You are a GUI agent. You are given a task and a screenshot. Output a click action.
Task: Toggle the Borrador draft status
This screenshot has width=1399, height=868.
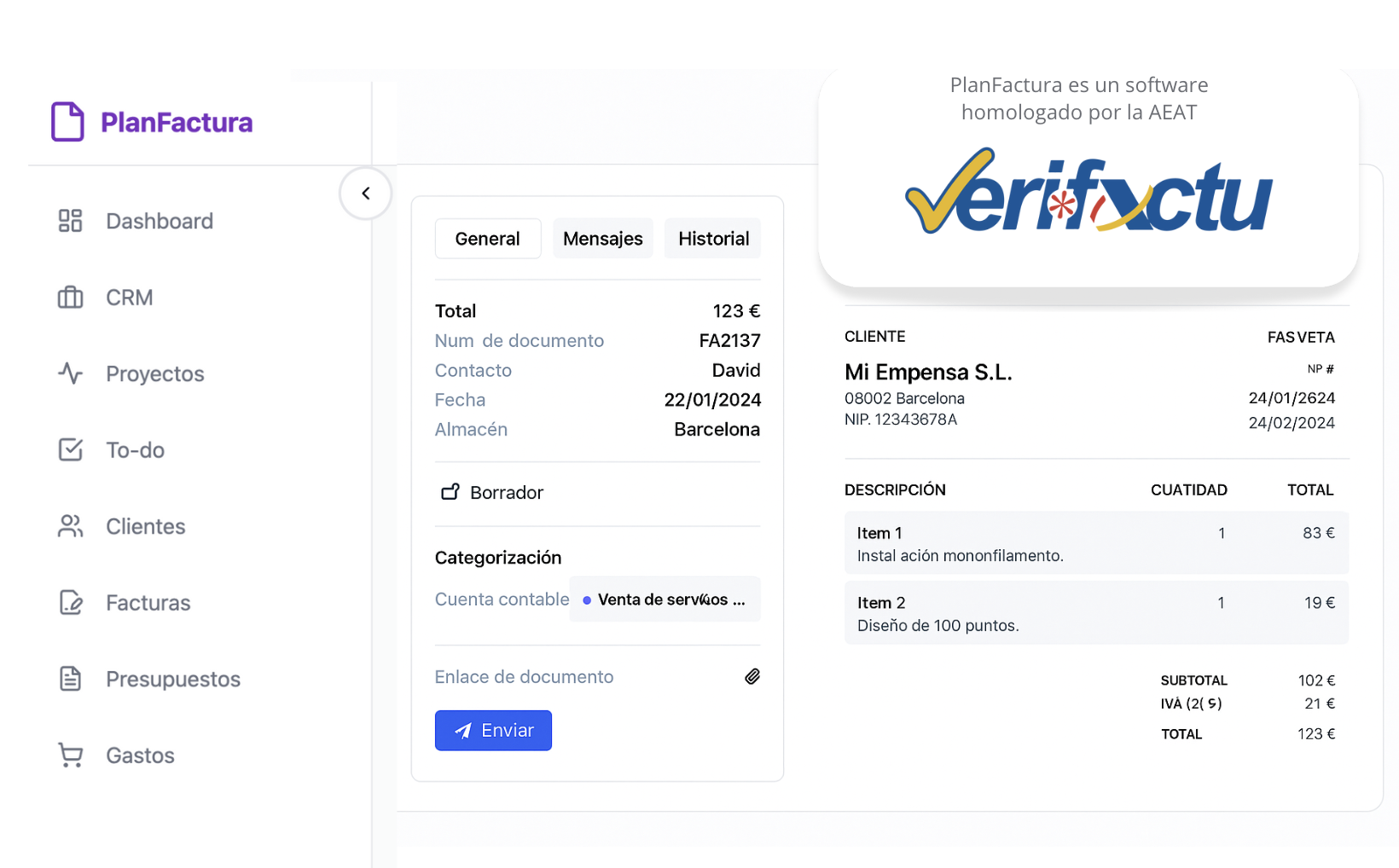click(x=491, y=492)
